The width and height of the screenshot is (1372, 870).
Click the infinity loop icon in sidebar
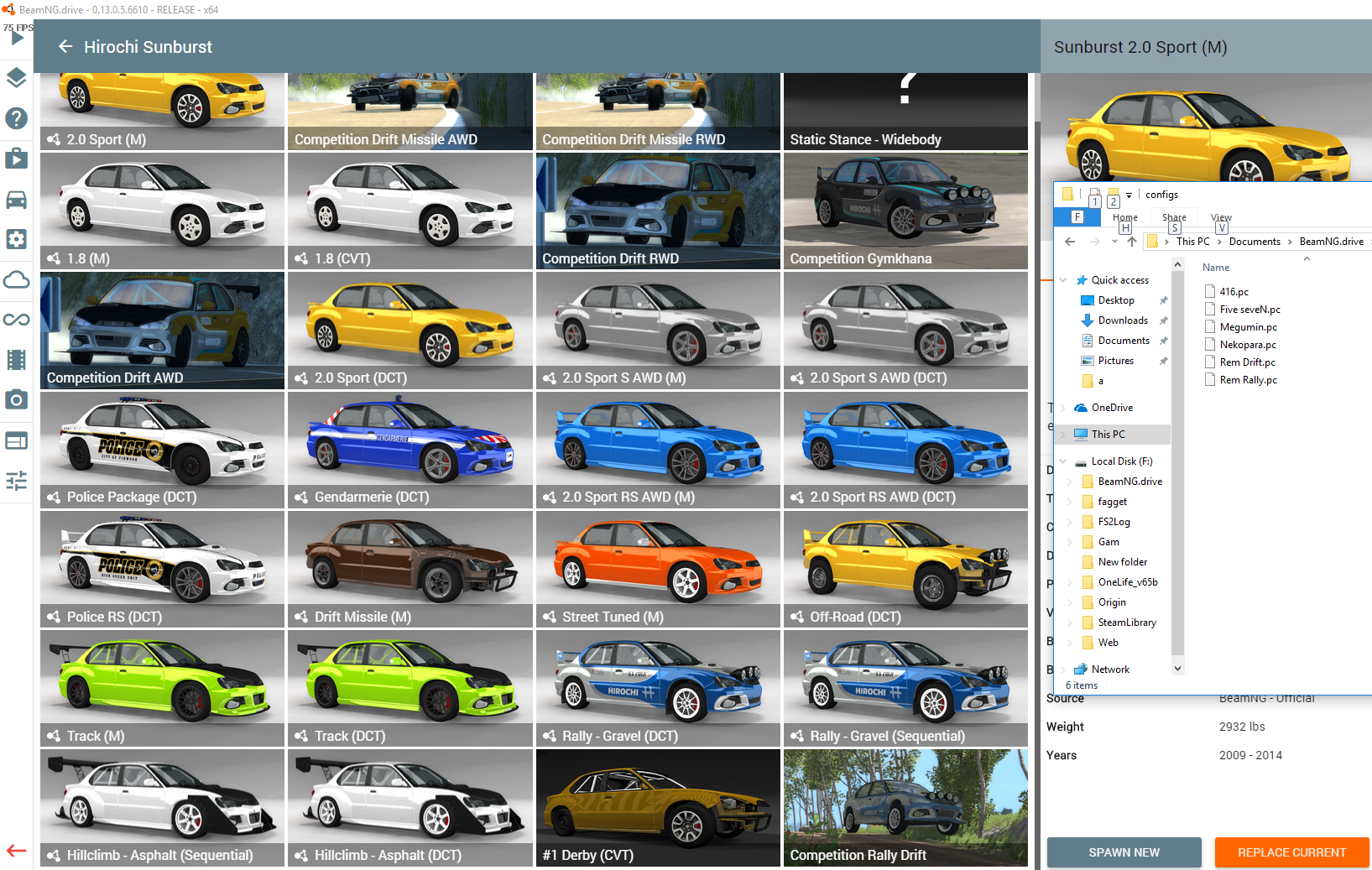17,320
